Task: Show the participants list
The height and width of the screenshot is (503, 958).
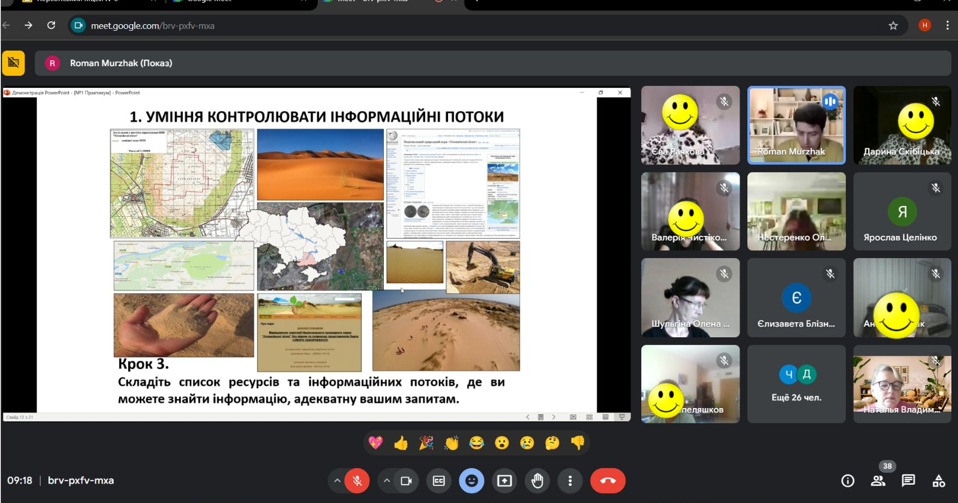Action: tap(878, 481)
